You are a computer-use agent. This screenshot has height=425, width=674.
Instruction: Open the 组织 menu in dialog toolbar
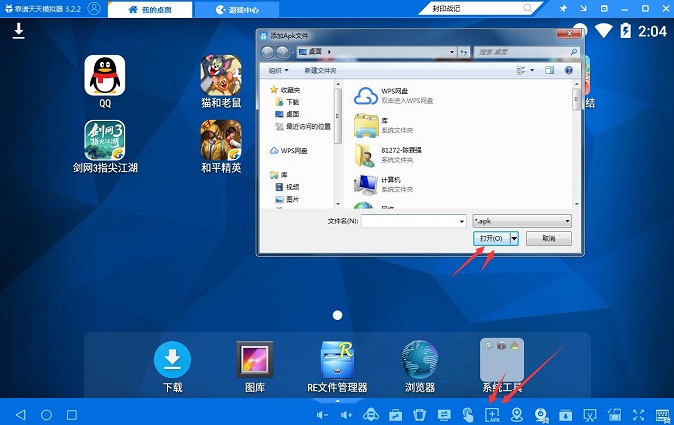[x=279, y=70]
